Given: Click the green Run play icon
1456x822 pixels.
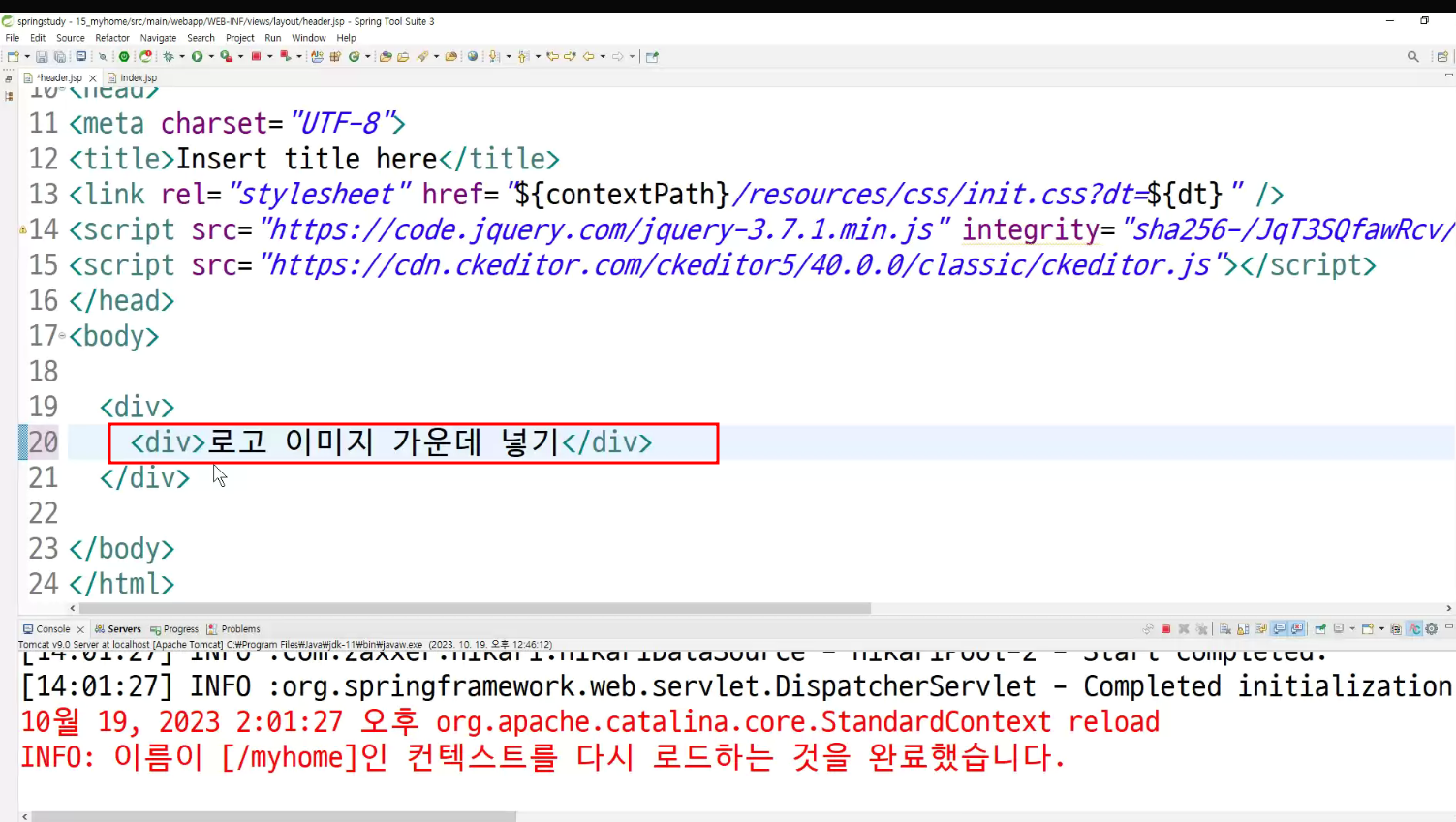Looking at the screenshot, I should pyautogui.click(x=197, y=57).
